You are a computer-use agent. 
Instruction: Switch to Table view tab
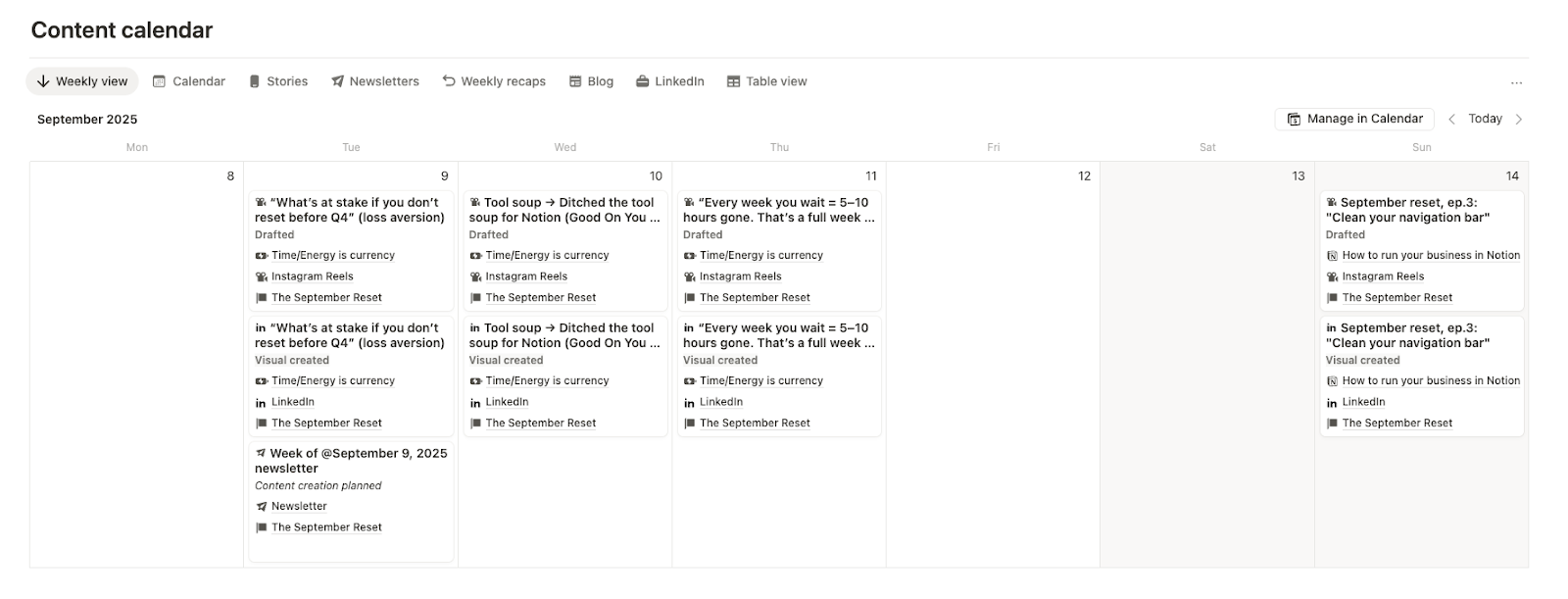pos(767,82)
